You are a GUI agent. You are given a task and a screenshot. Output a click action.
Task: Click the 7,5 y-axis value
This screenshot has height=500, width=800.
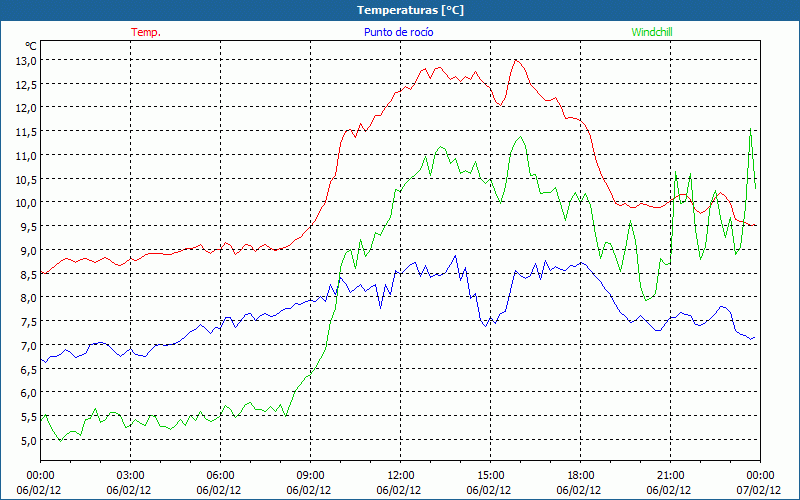28,321
